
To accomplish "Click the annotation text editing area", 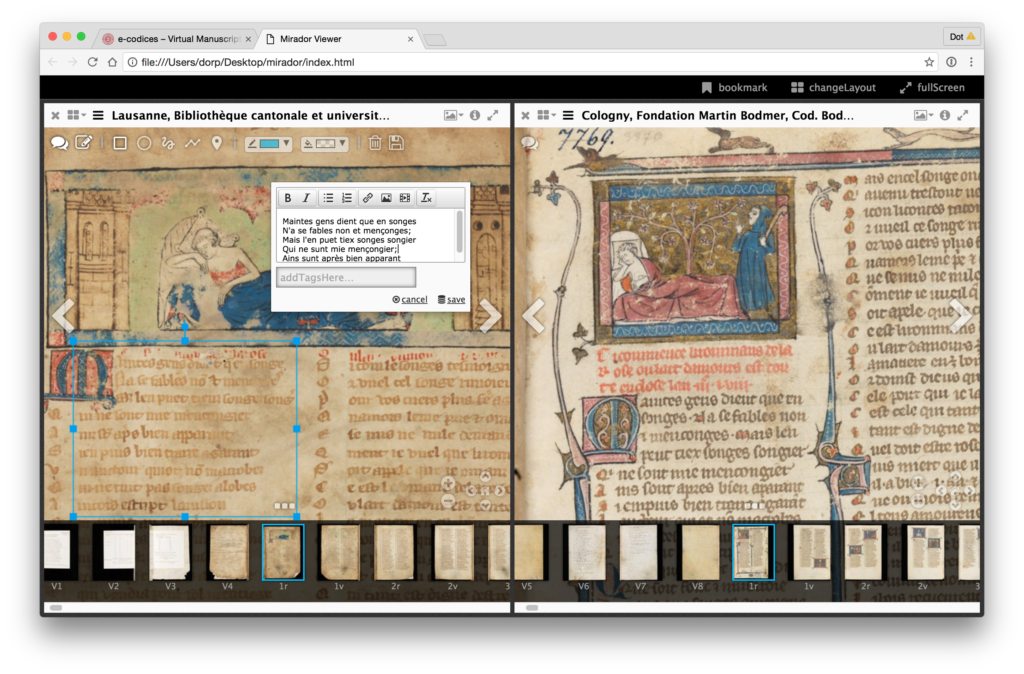I will pyautogui.click(x=366, y=236).
